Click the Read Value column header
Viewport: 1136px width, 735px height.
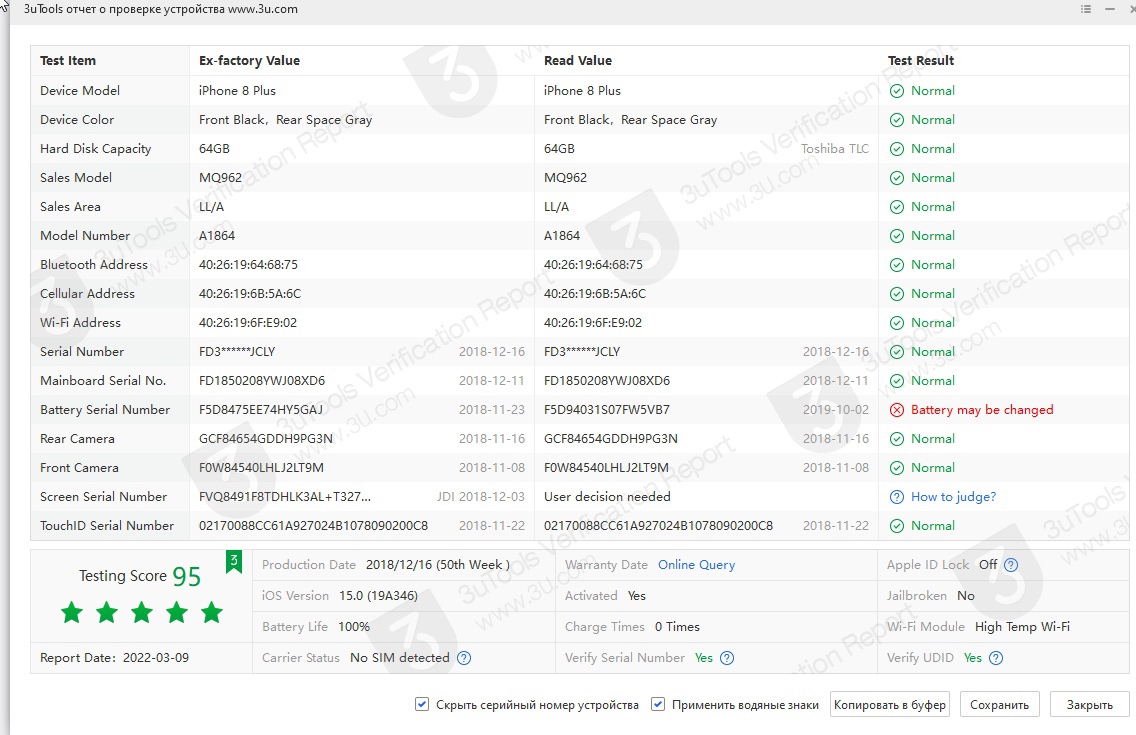(x=577, y=61)
